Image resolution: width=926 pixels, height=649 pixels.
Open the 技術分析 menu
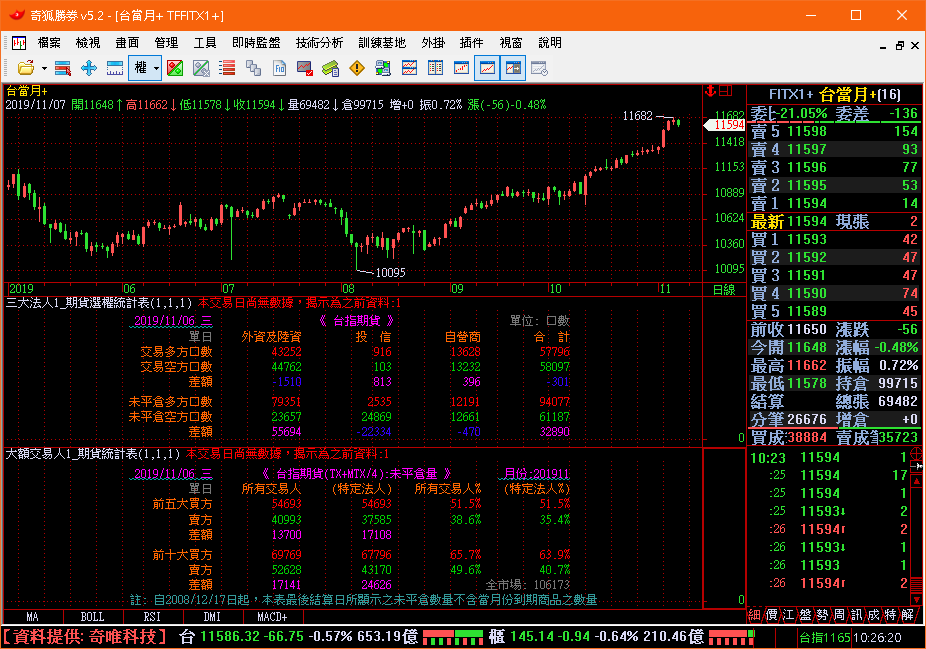pyautogui.click(x=319, y=43)
